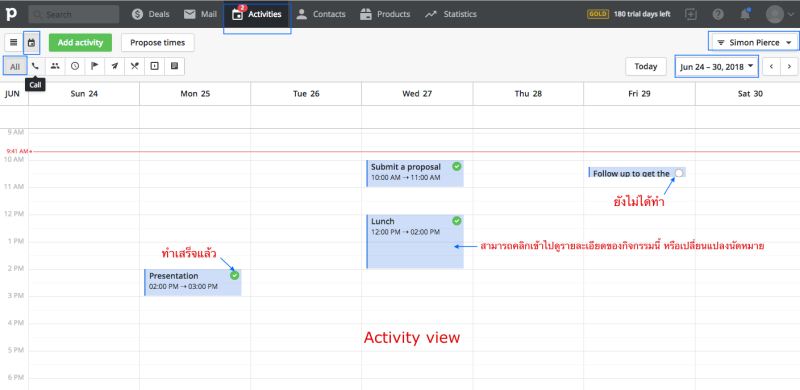Click the Add activity button
Viewport: 800px width, 390px height.
[x=80, y=43]
